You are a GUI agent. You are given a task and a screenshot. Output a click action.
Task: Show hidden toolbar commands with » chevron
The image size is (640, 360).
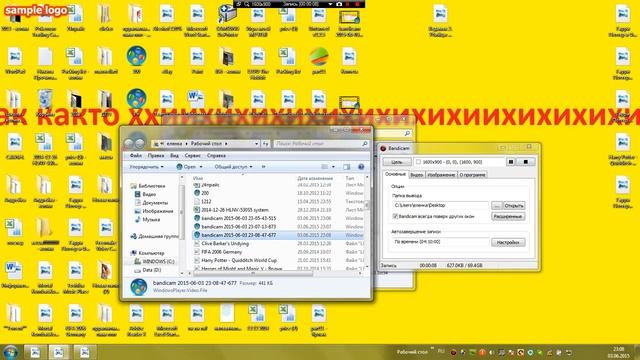pos(263,167)
